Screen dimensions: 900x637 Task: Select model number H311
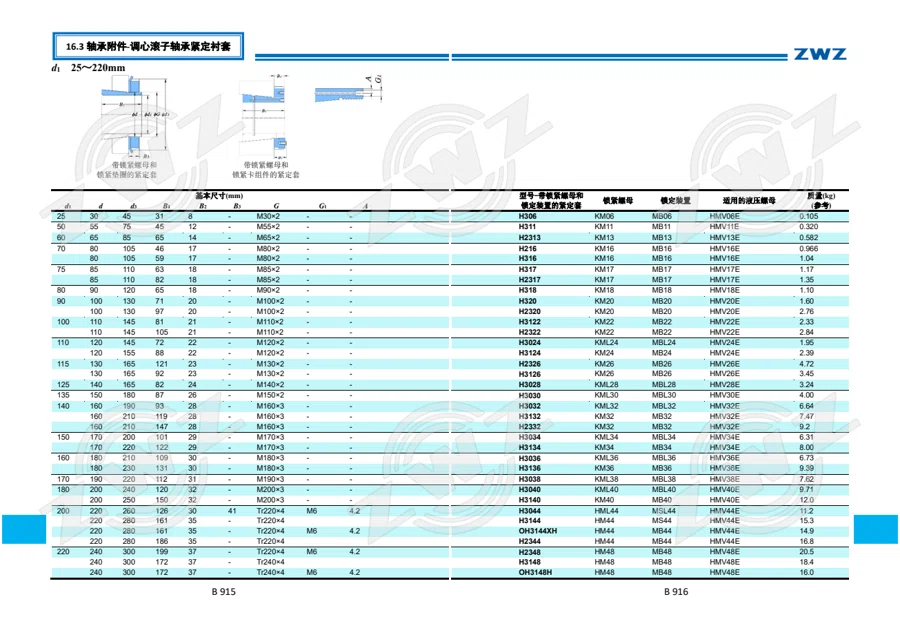pos(527,227)
